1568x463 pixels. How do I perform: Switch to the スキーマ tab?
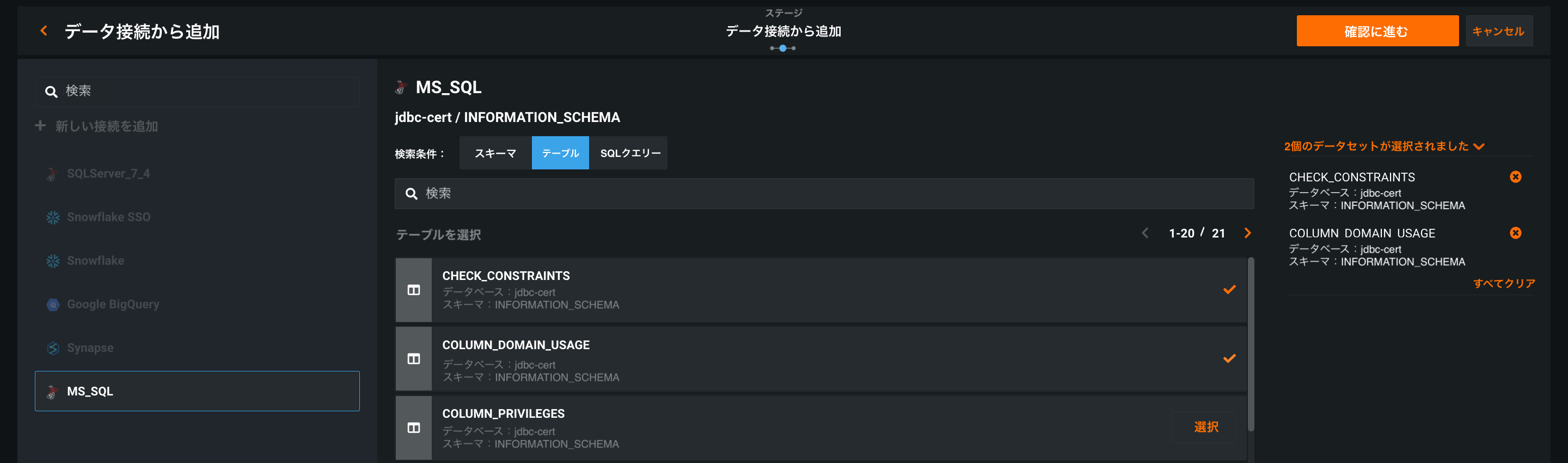click(495, 153)
